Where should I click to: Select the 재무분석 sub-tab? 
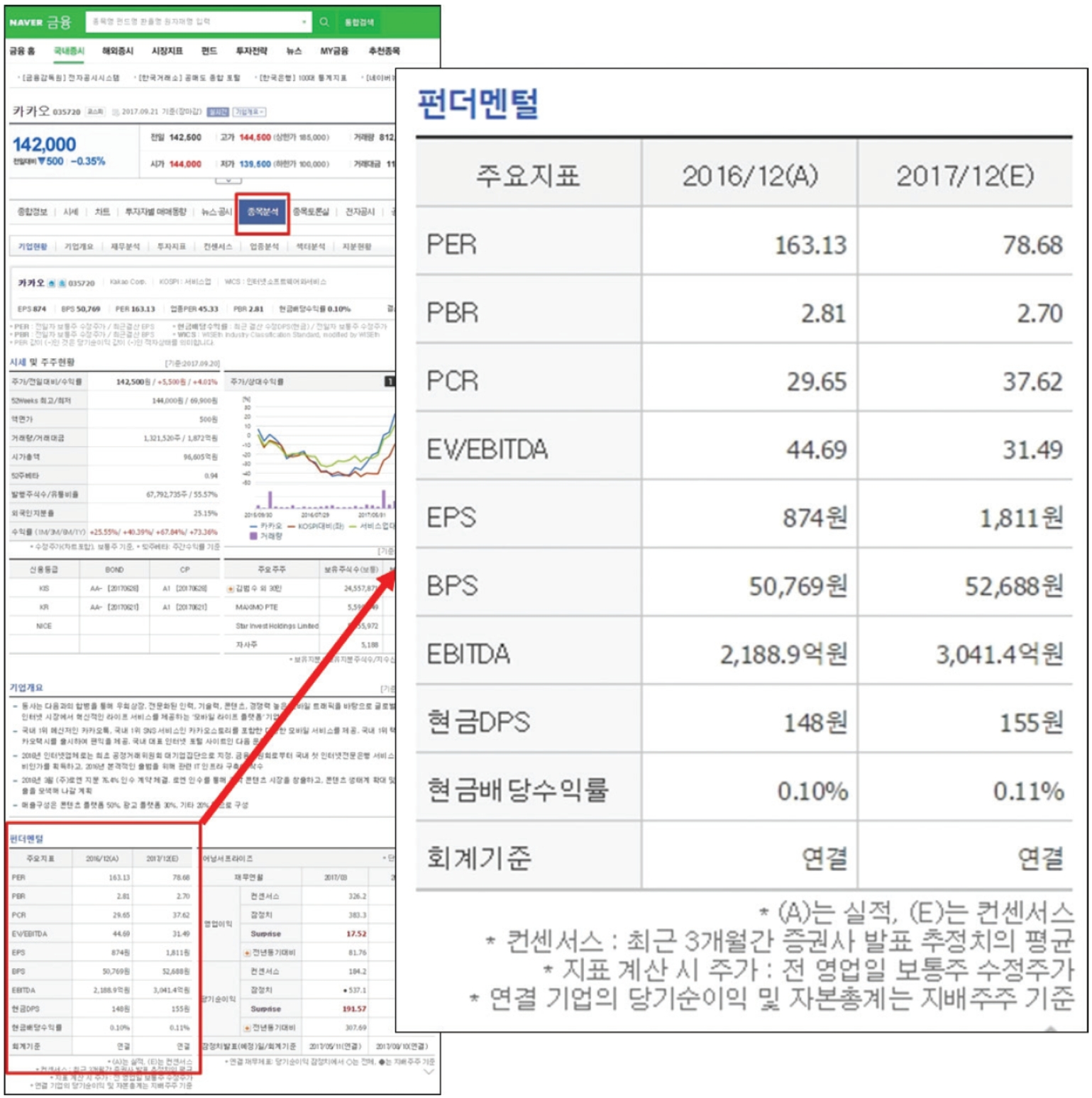tap(125, 247)
